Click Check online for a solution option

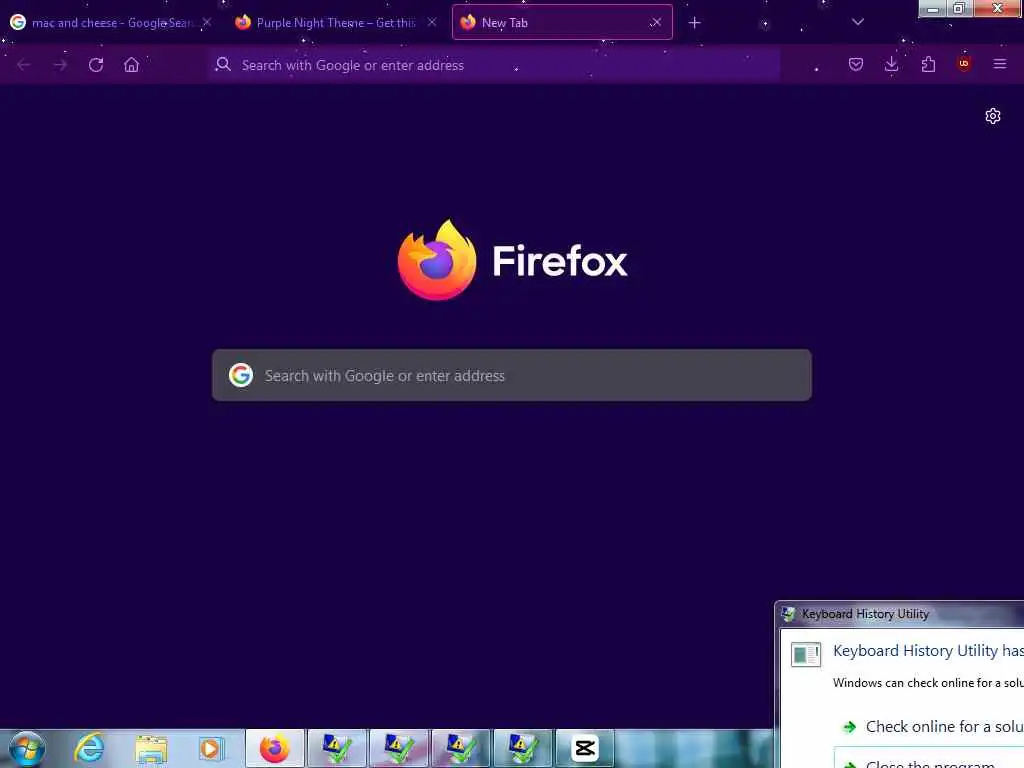click(933, 727)
